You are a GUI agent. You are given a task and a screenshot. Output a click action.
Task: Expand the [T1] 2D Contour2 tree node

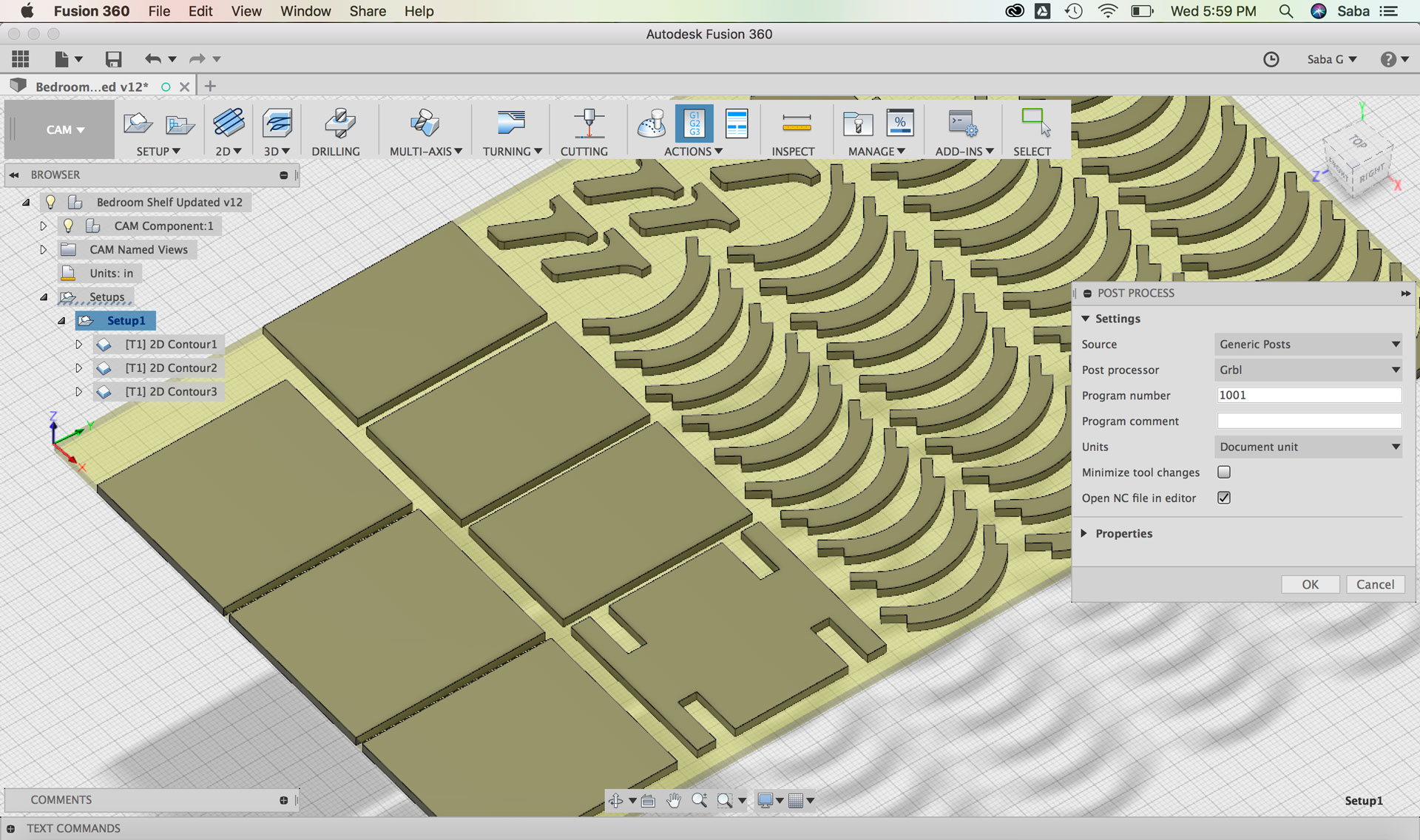pos(79,367)
